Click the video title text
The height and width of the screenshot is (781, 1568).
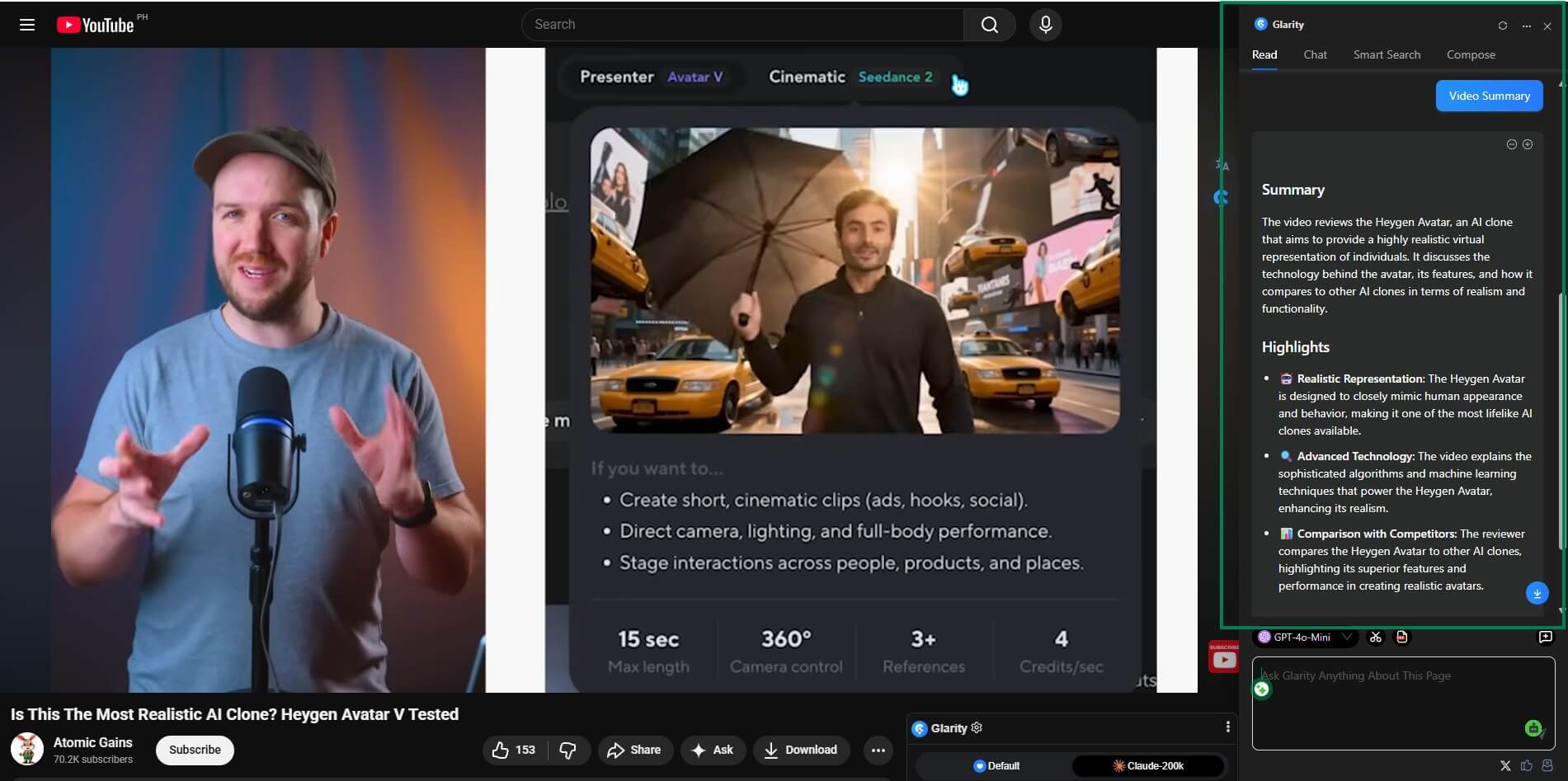(234, 714)
